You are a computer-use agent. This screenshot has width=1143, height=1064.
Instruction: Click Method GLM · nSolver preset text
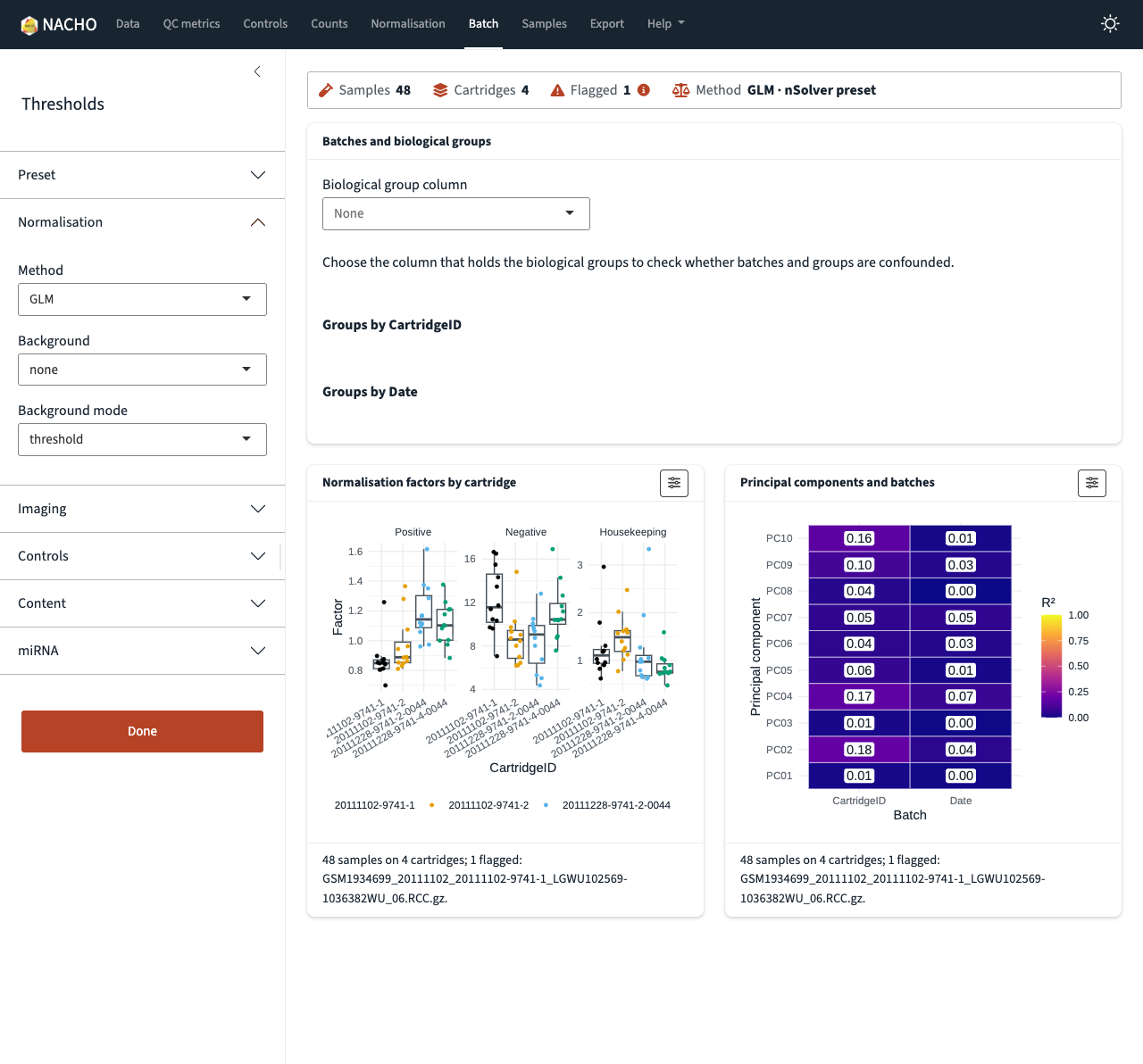786,90
